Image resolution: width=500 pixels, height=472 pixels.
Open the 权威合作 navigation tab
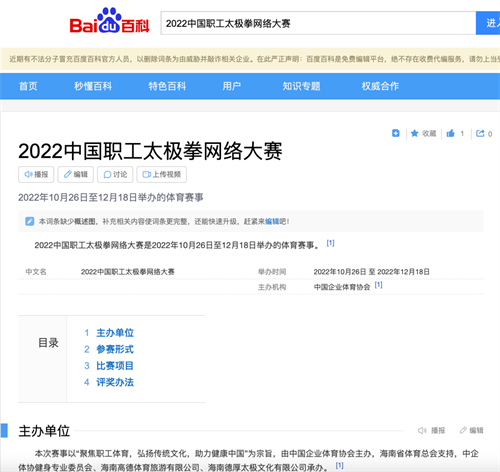[x=380, y=86]
